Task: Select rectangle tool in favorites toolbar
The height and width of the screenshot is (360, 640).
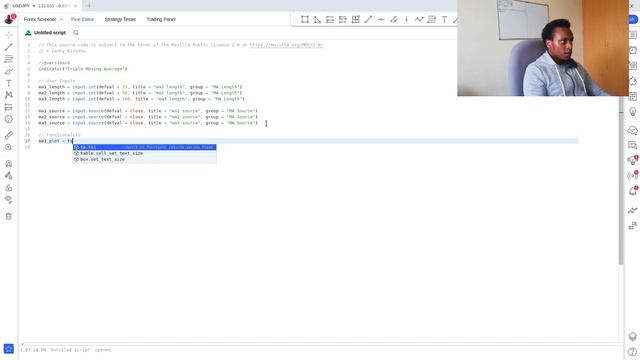Action: pyautogui.click(x=305, y=19)
